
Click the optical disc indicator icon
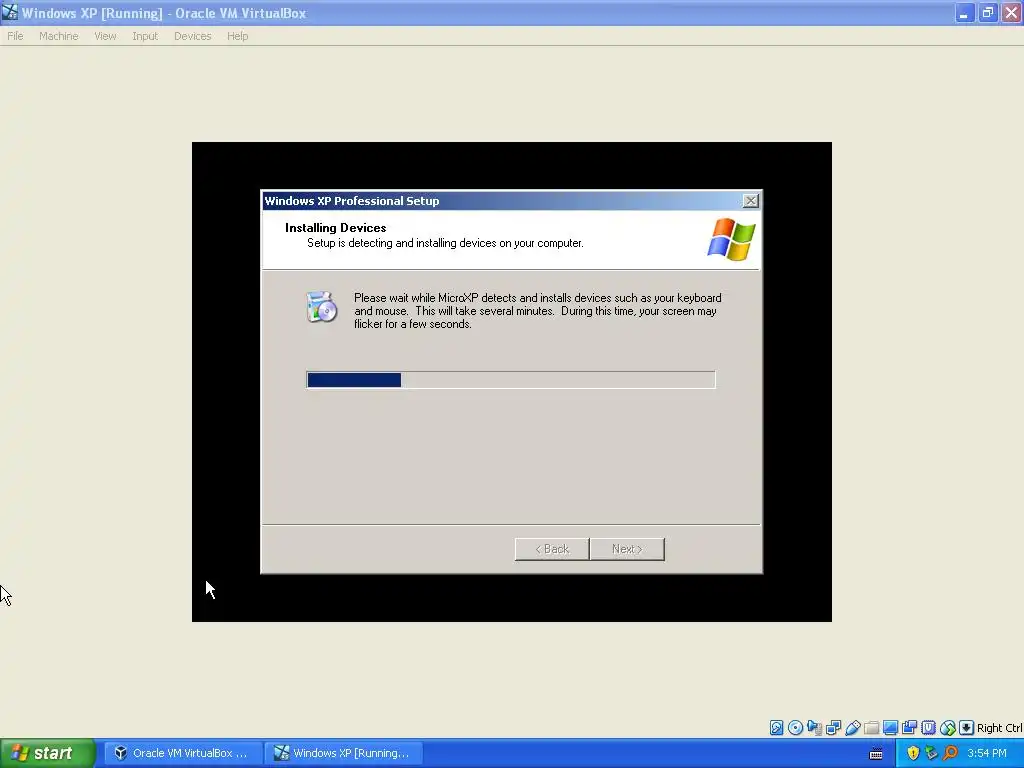point(795,728)
